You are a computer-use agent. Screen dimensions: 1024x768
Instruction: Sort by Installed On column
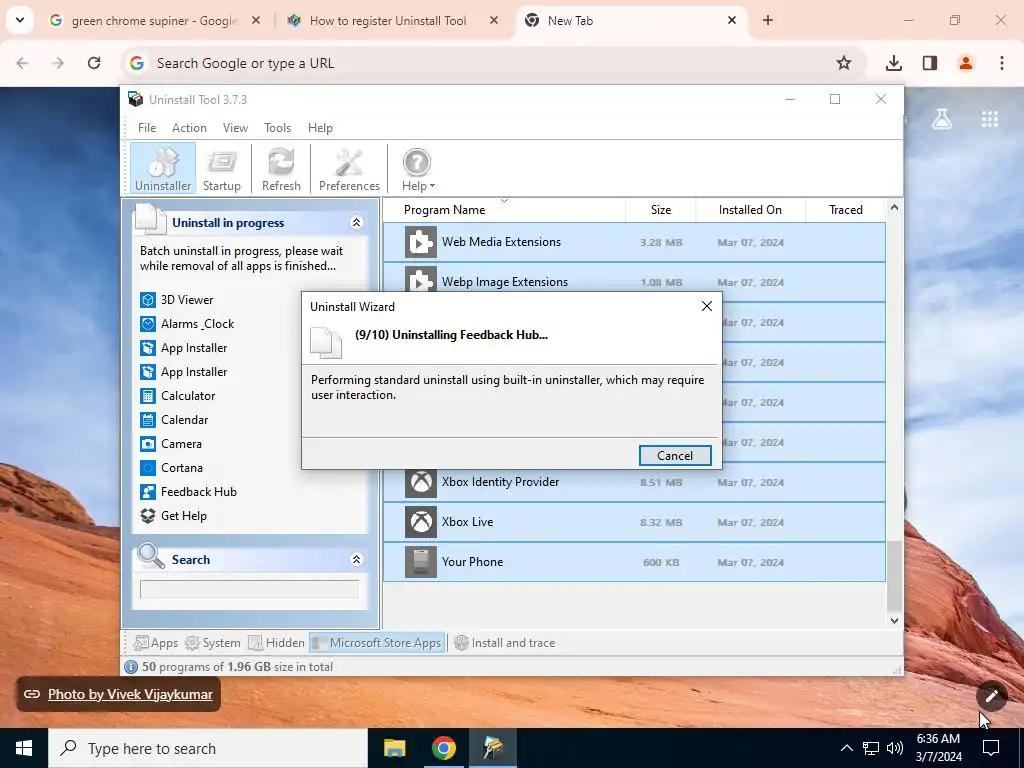750,210
